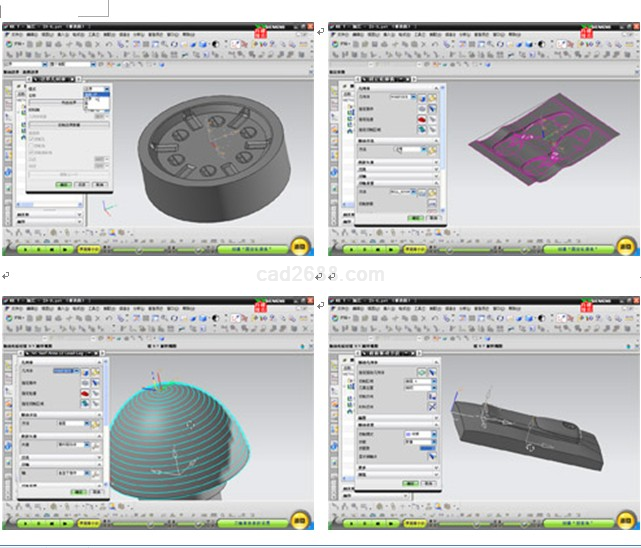The height and width of the screenshot is (548, 641).
Task: Open the 文件 (File) menu in the block model window
Action: 345,311
